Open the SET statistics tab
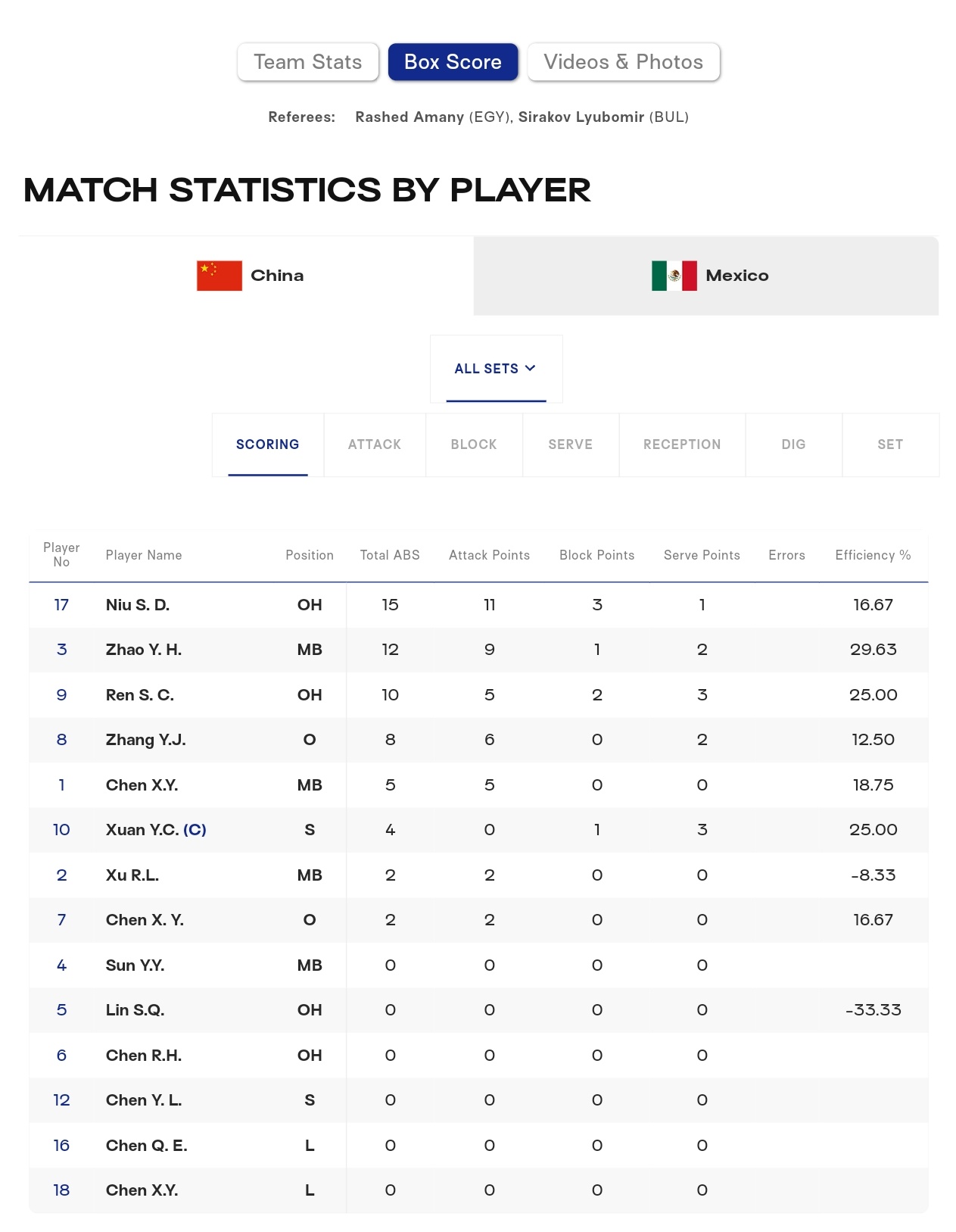The width and height of the screenshot is (956, 1232). tap(890, 444)
